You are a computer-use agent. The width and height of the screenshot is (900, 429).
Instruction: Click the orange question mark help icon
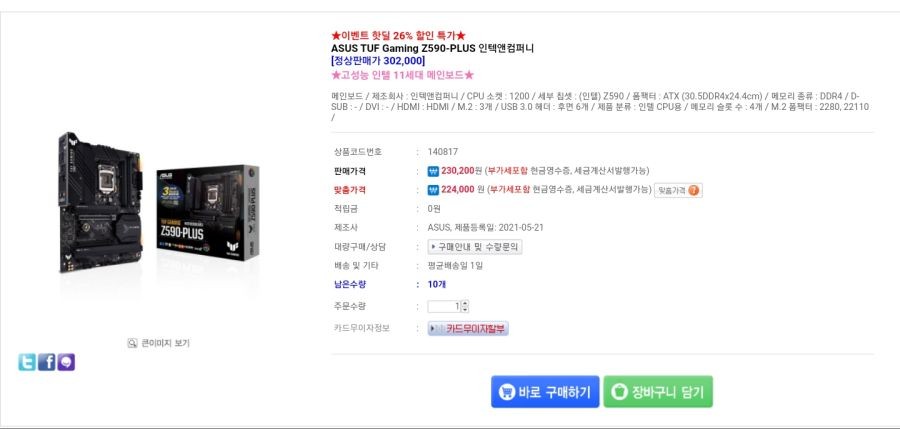tap(694, 190)
